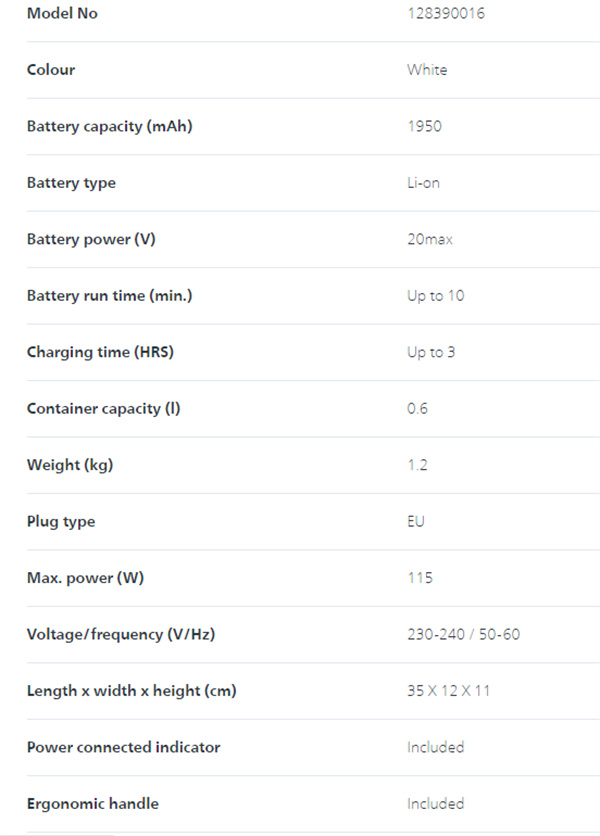The image size is (600, 836).
Task: Click the Weight (kg) value 1.2
Action: (418, 465)
